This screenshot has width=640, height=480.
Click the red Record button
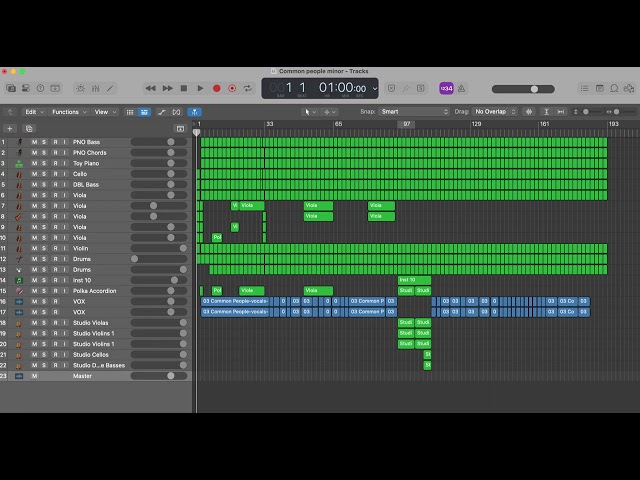(217, 88)
